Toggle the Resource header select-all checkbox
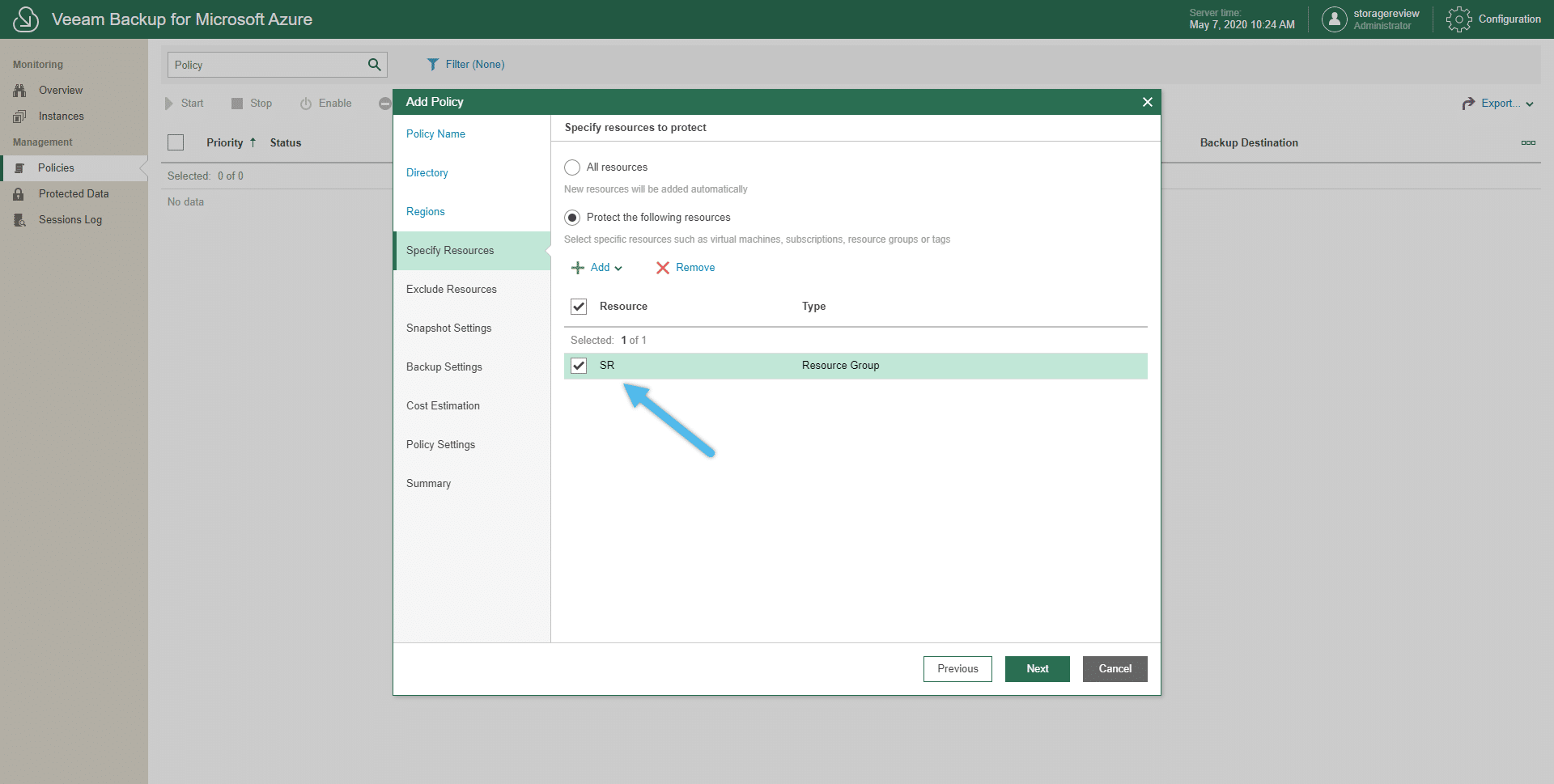Screen dimensions: 1554x784 coord(579,307)
